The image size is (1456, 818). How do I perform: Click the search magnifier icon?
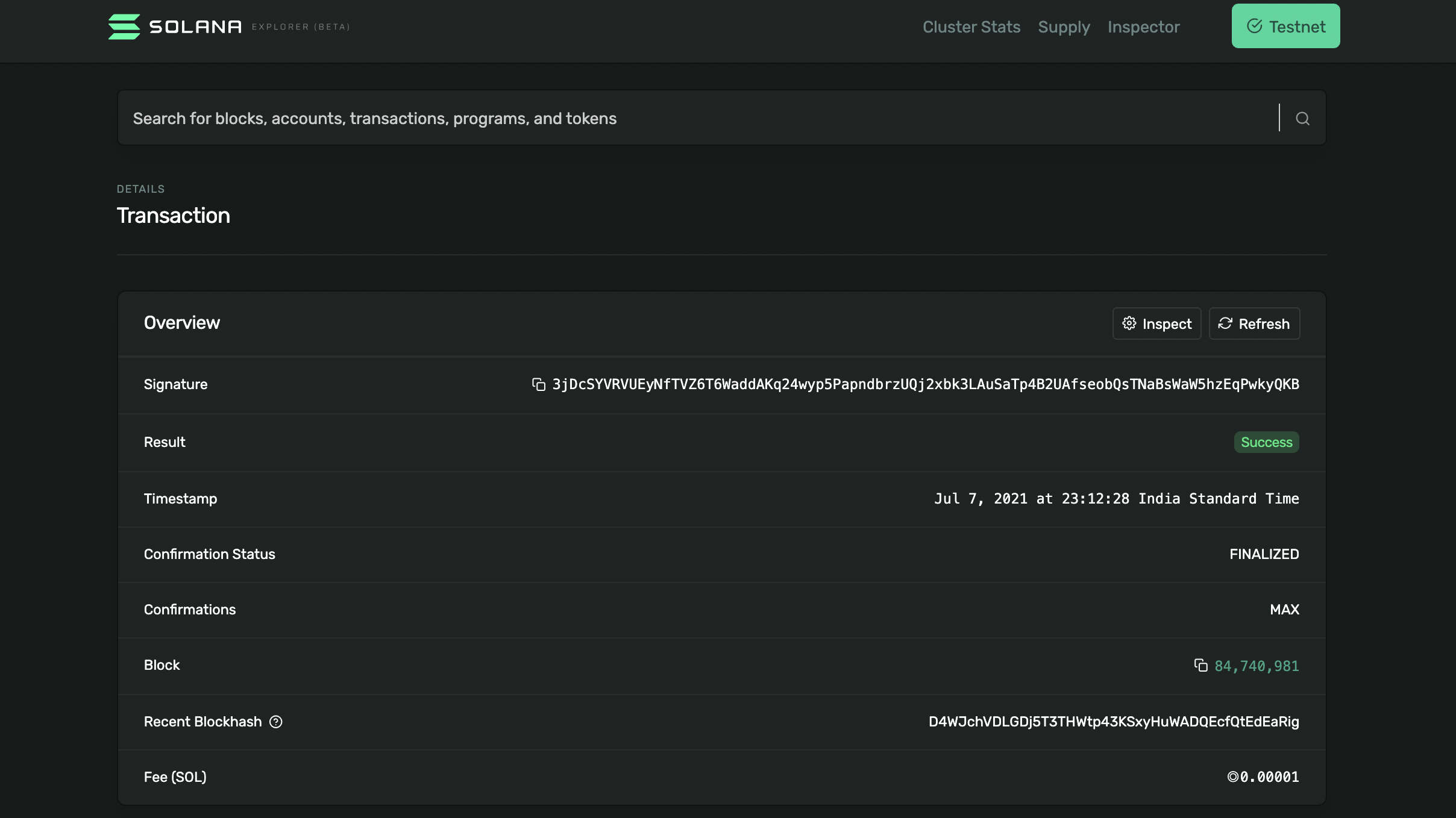[1302, 119]
